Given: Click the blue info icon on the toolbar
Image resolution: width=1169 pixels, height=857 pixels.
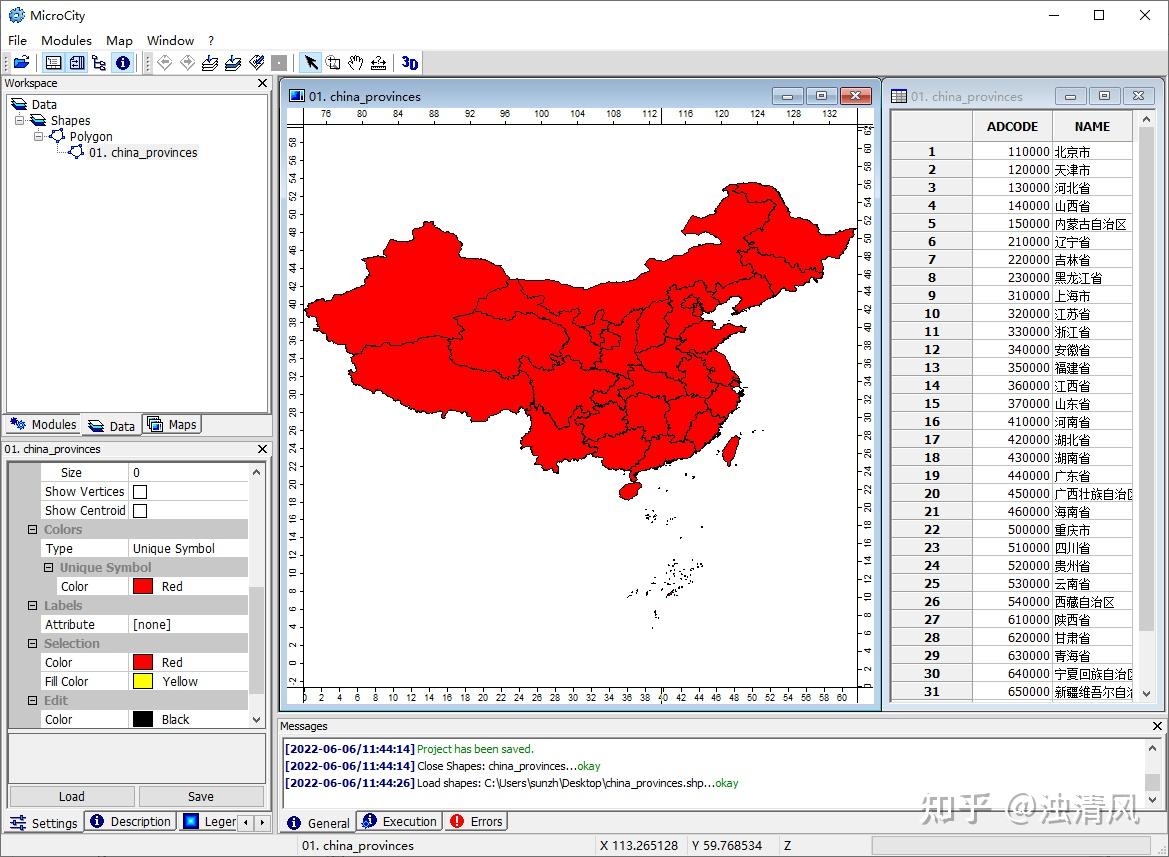Looking at the screenshot, I should click(122, 62).
